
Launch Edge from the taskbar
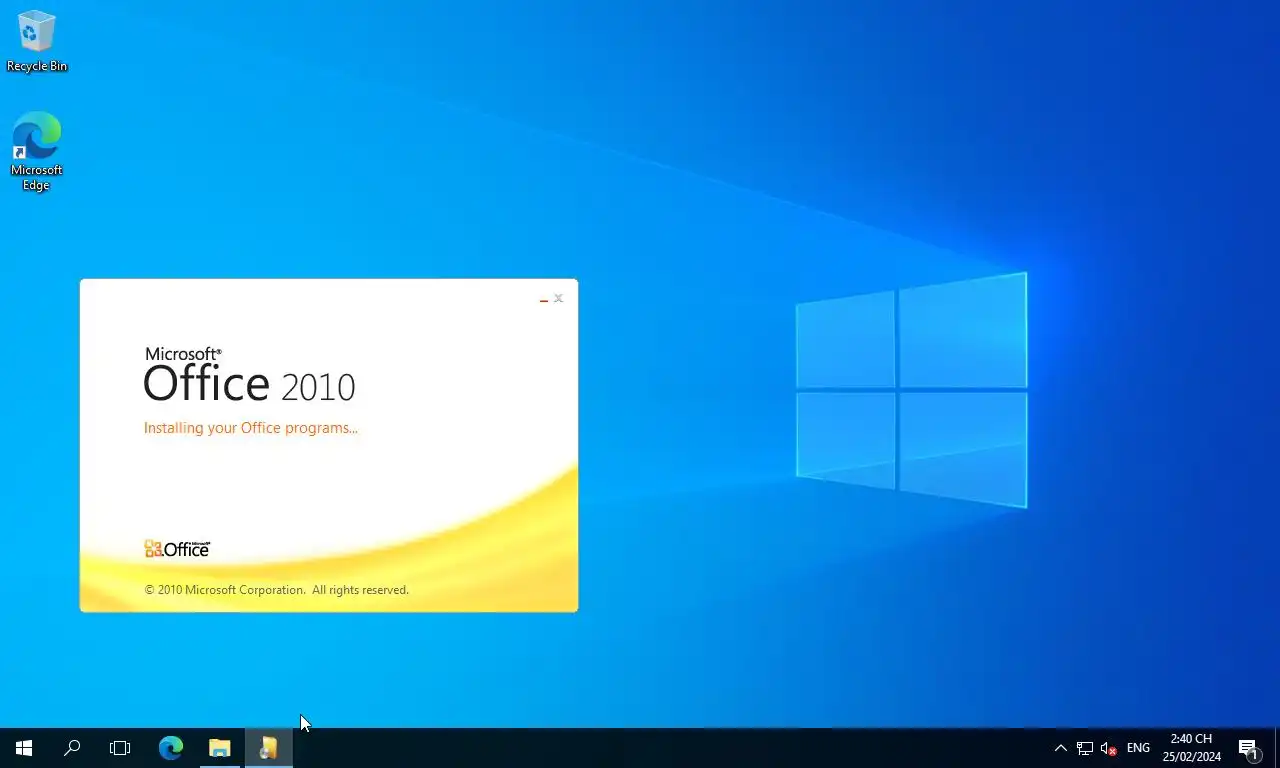pyautogui.click(x=171, y=748)
